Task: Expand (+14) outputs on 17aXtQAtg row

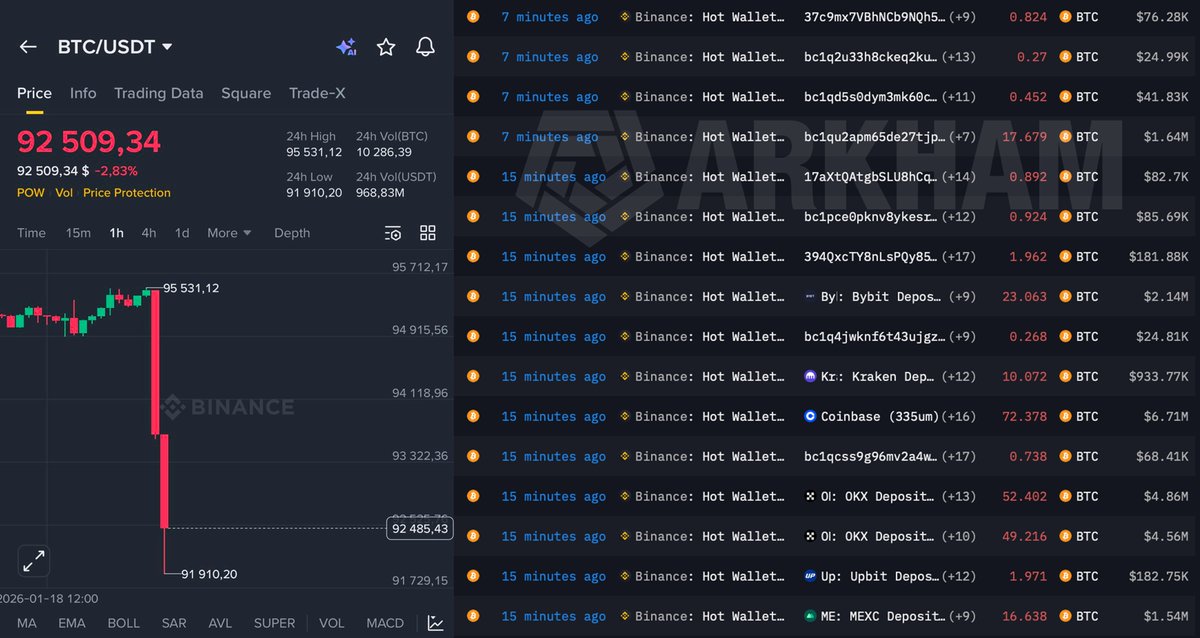Action: pyautogui.click(x=959, y=177)
